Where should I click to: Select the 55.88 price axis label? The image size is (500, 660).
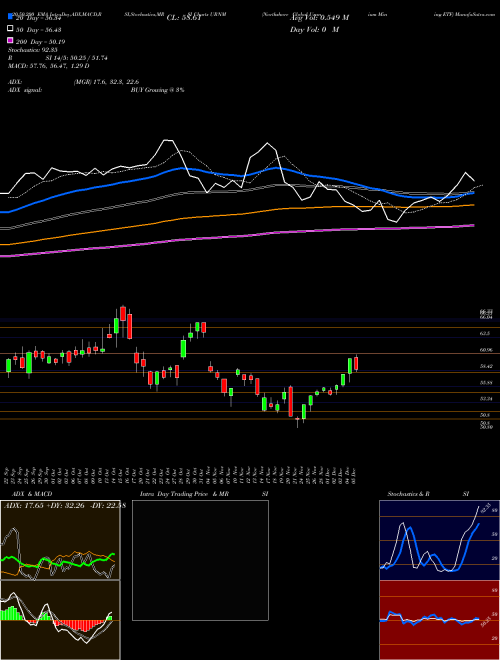(486, 383)
